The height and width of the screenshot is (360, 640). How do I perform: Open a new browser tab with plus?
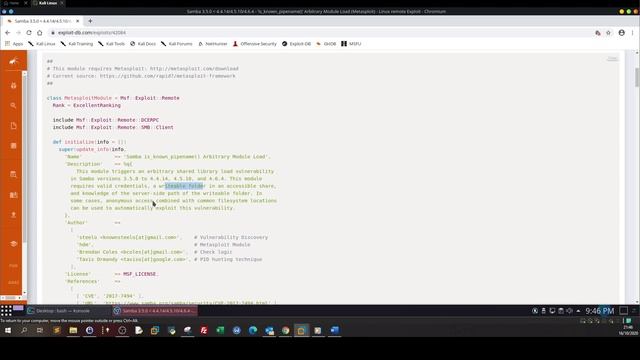point(90,21)
